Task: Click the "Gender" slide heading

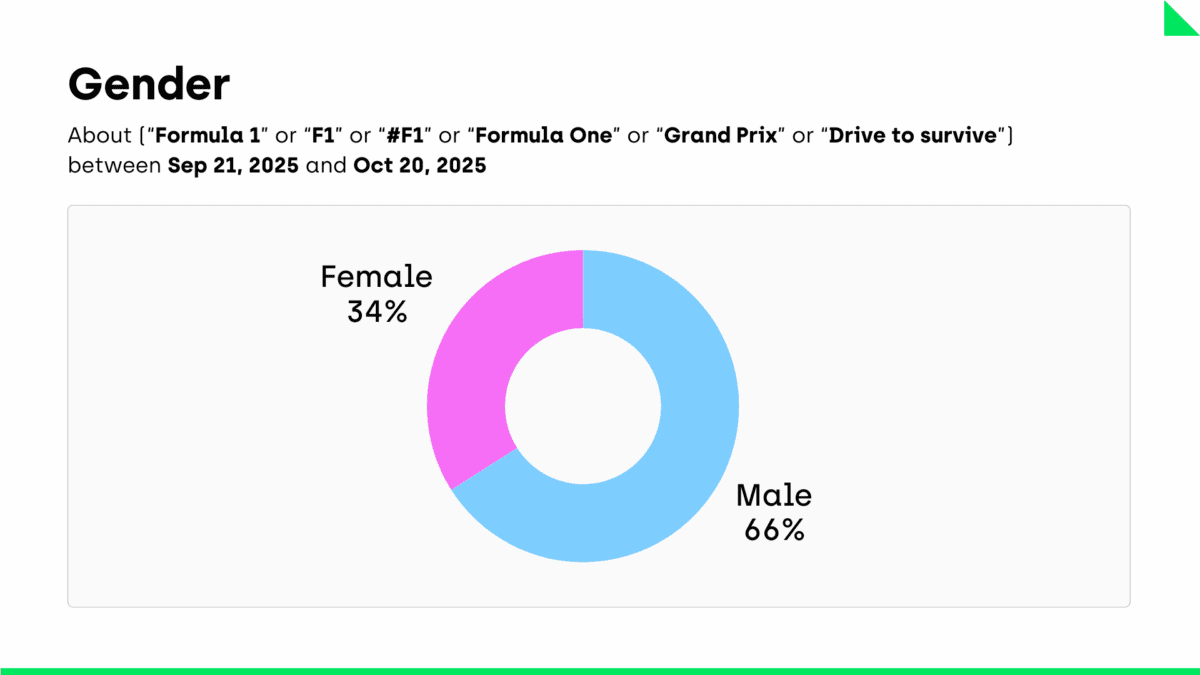Action: tap(149, 86)
